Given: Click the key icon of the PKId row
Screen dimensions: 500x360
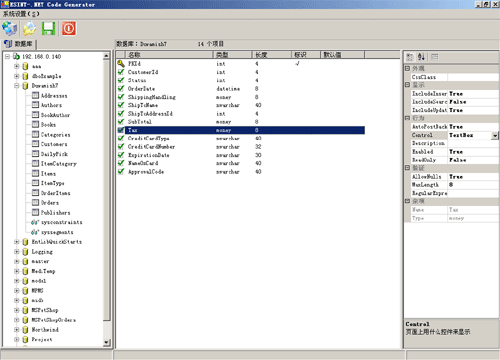Looking at the screenshot, I should tap(121, 63).
